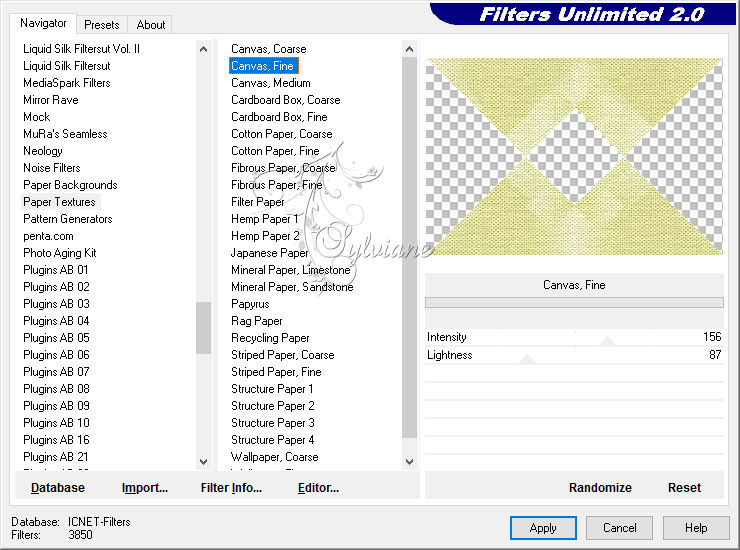This screenshot has width=740, height=550.
Task: Open the Presets tab
Action: click(x=101, y=25)
